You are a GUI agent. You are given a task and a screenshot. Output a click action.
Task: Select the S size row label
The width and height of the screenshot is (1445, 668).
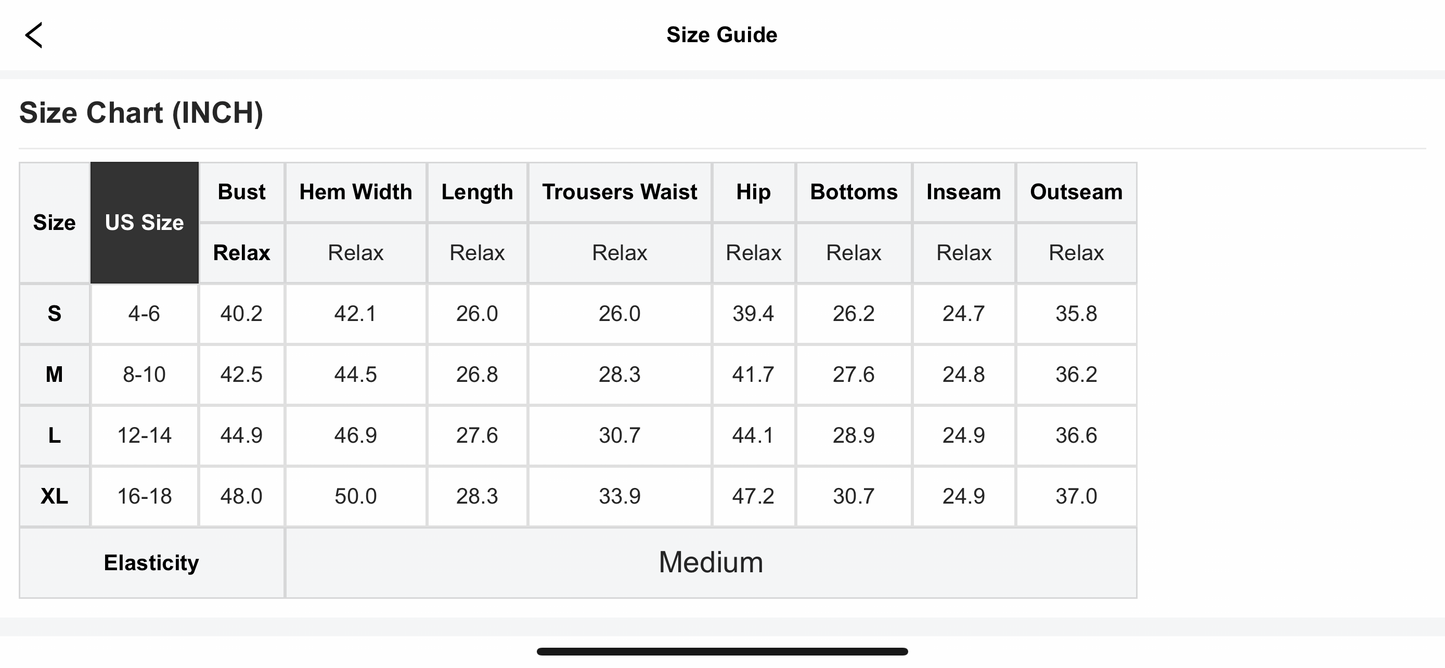click(x=54, y=314)
